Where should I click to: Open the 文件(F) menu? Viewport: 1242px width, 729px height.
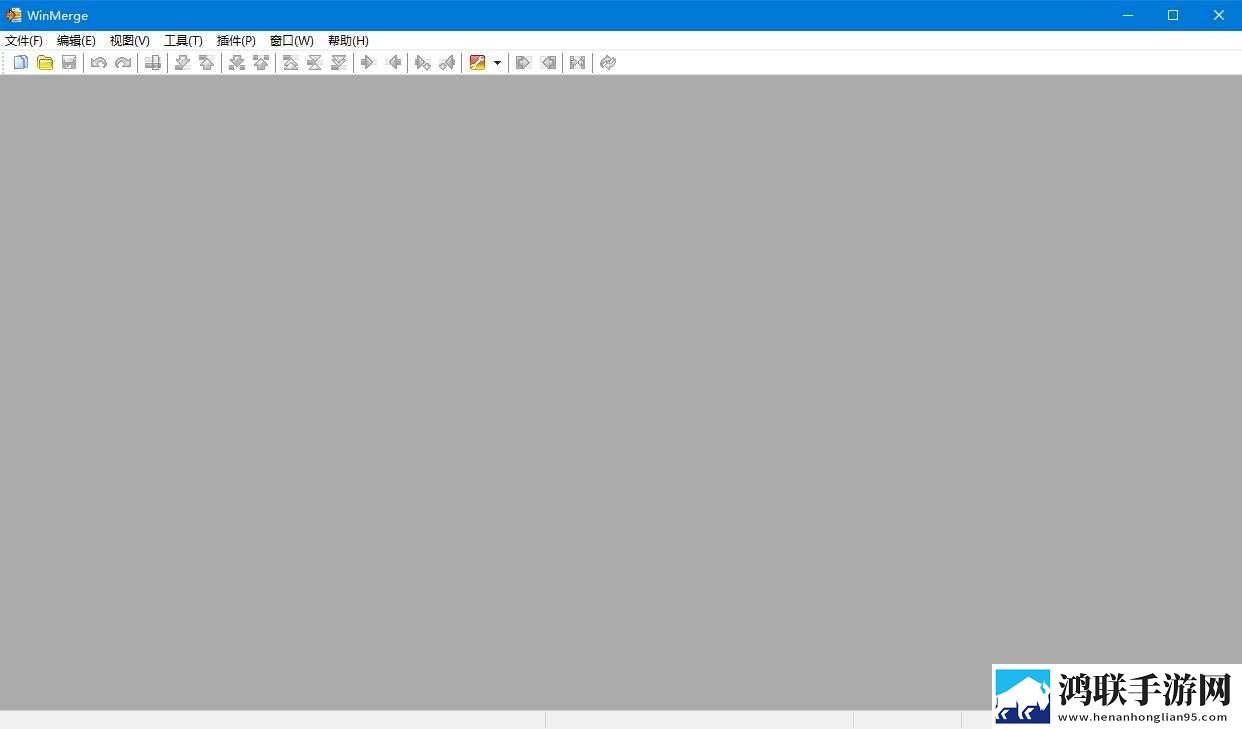24,41
